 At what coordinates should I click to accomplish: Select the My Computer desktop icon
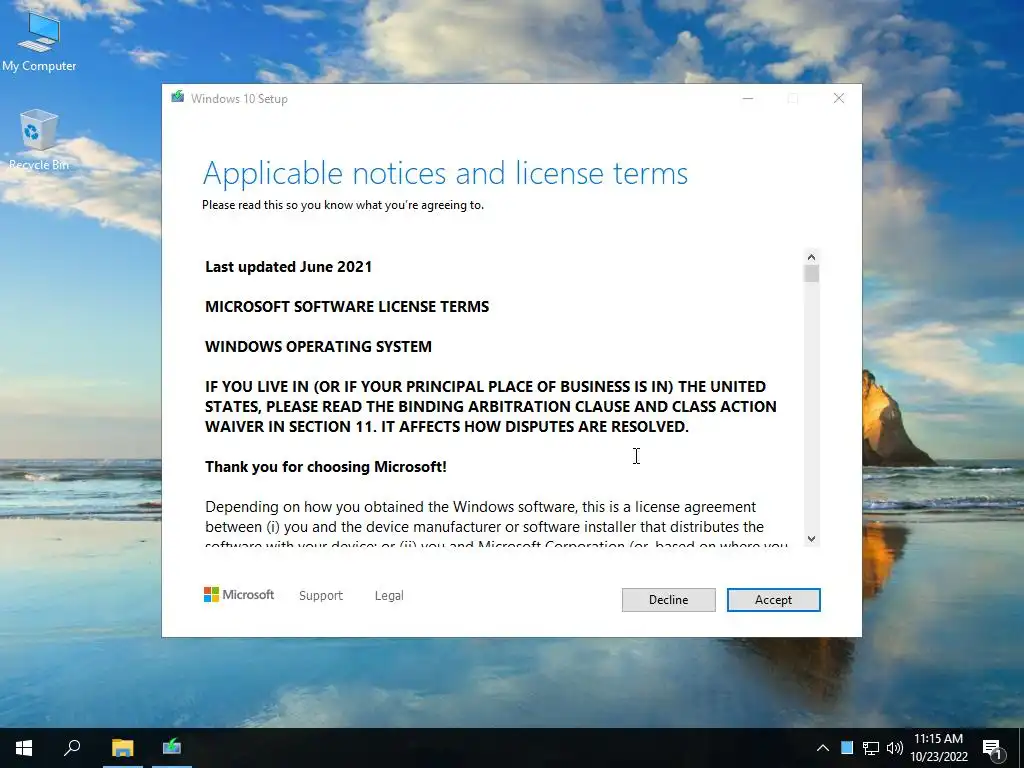point(39,42)
